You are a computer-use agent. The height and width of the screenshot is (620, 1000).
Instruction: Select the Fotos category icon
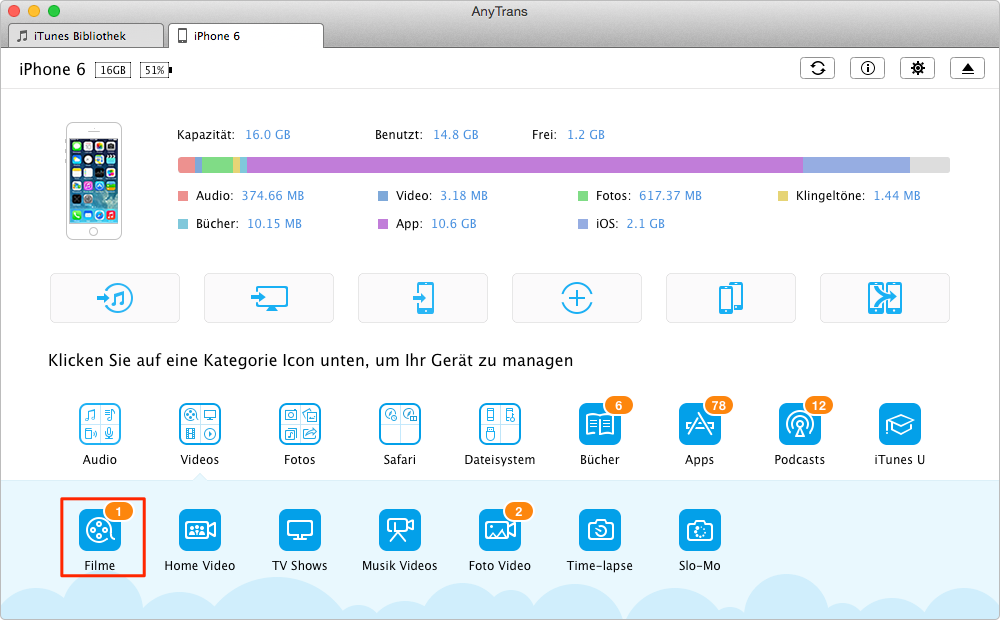tap(300, 424)
